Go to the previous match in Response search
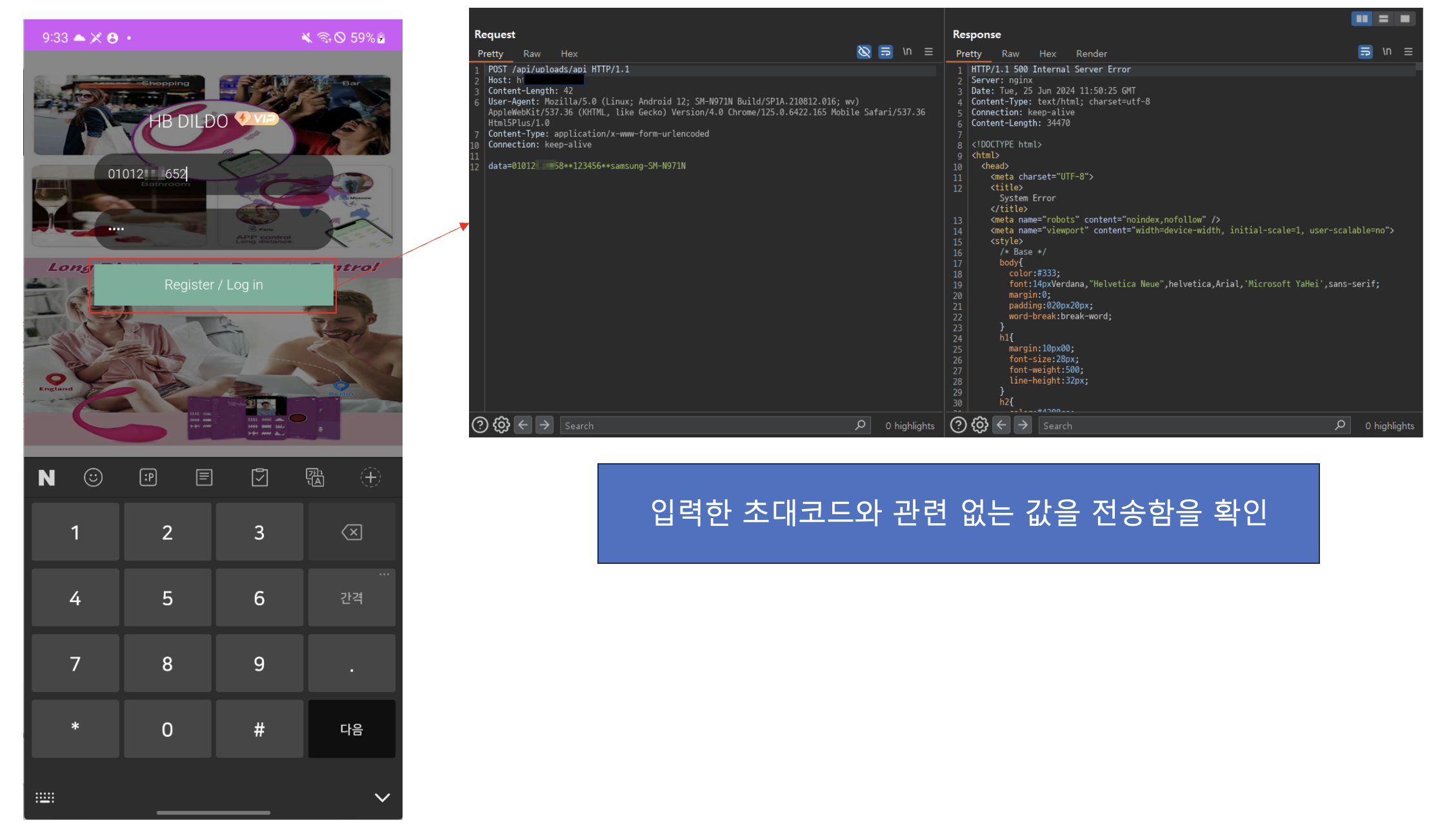The image size is (1449, 840). pyautogui.click(x=1001, y=425)
